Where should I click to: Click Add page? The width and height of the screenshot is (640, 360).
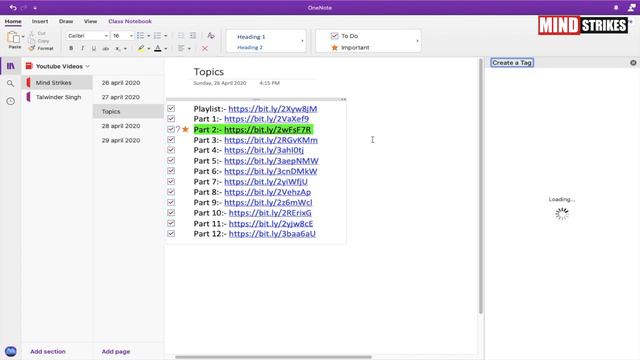click(x=116, y=351)
